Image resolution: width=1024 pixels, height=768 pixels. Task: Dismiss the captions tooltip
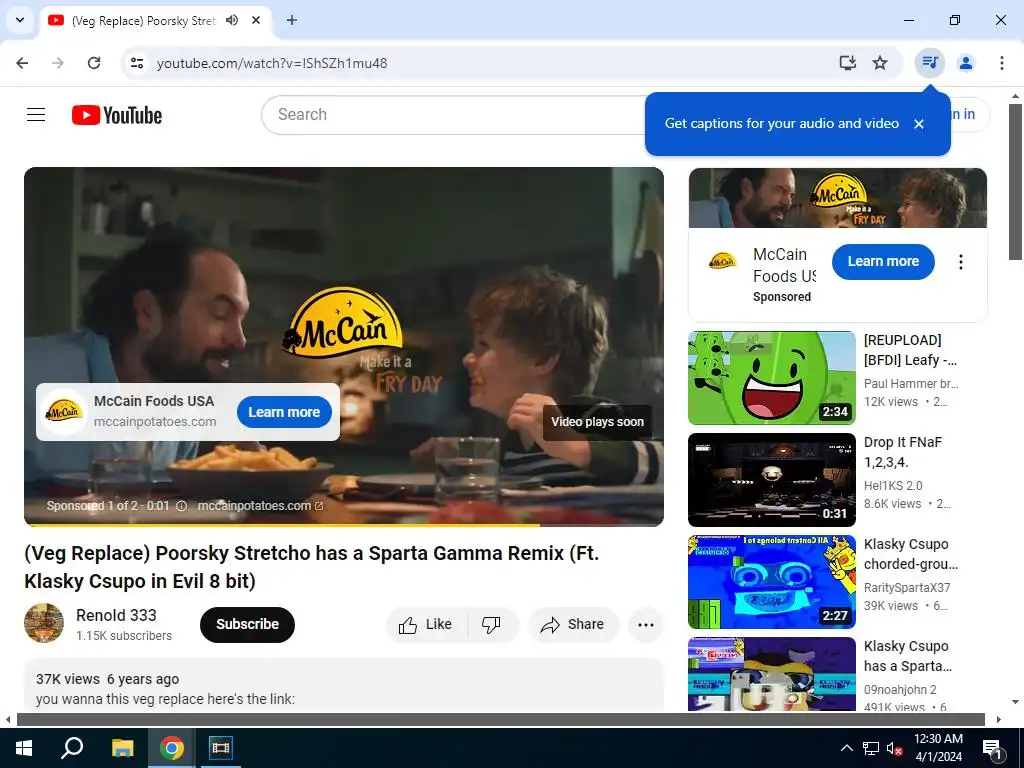919,124
